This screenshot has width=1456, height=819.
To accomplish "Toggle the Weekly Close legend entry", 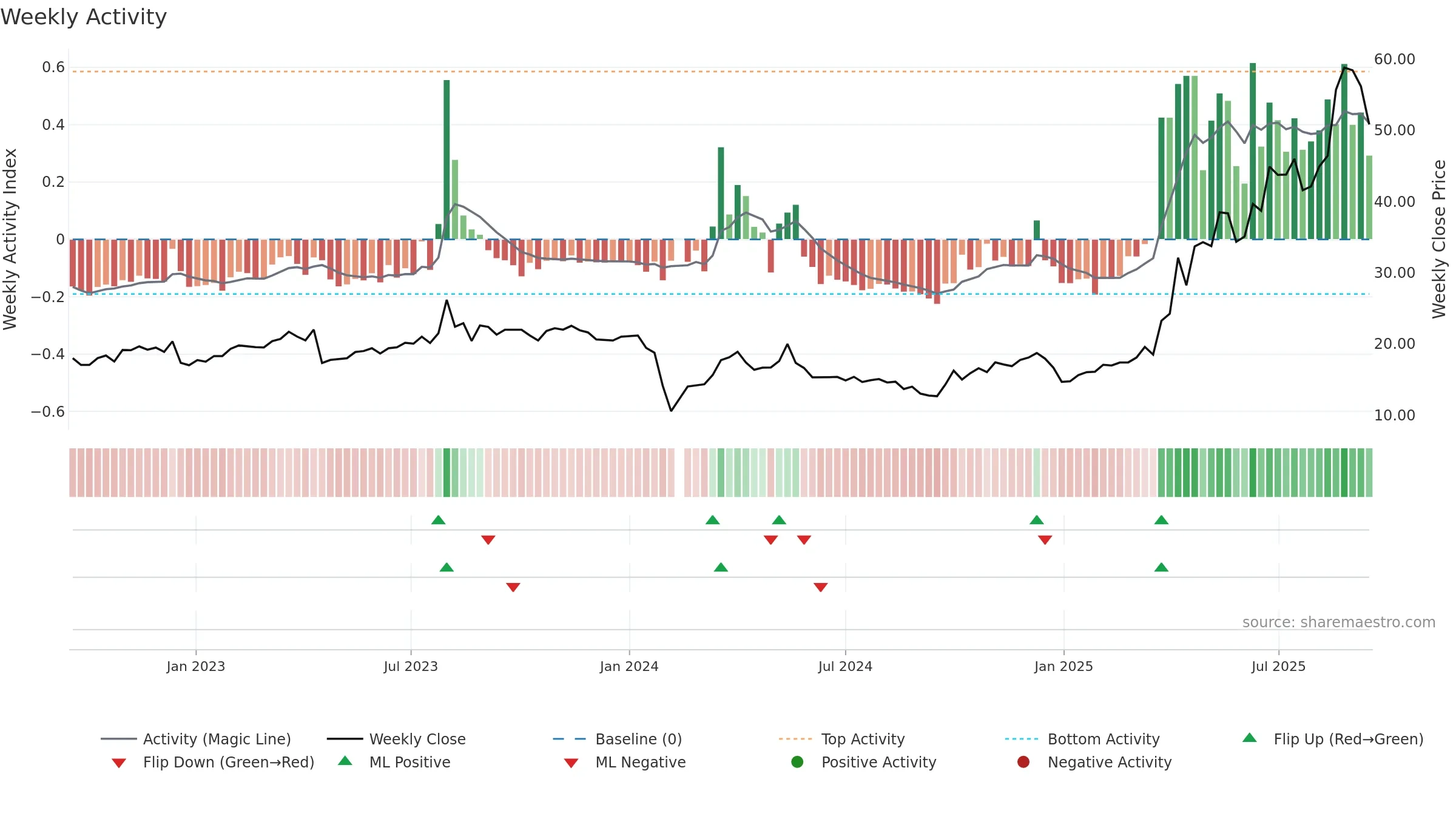I will pyautogui.click(x=396, y=739).
